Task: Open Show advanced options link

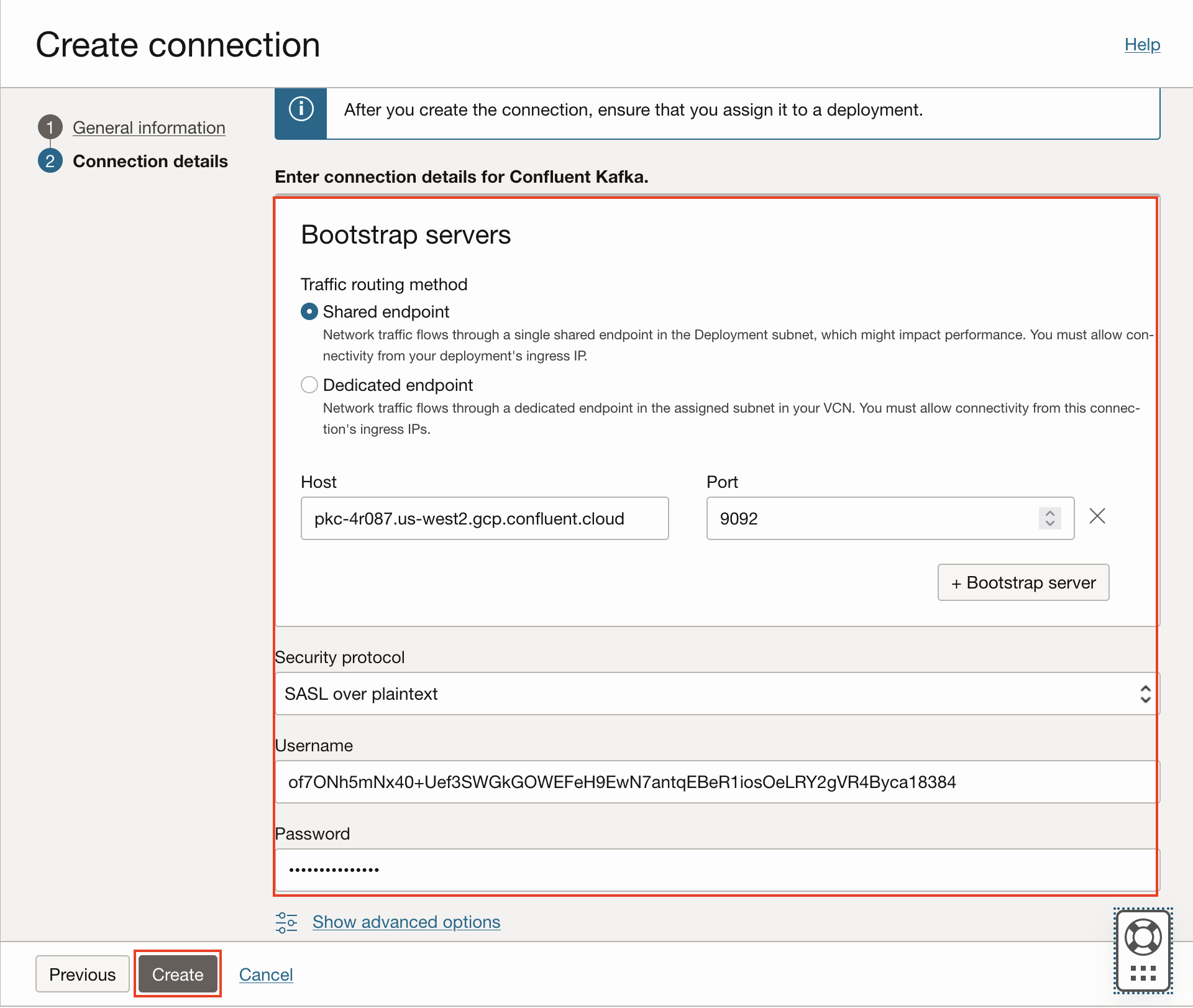Action: coord(406,922)
